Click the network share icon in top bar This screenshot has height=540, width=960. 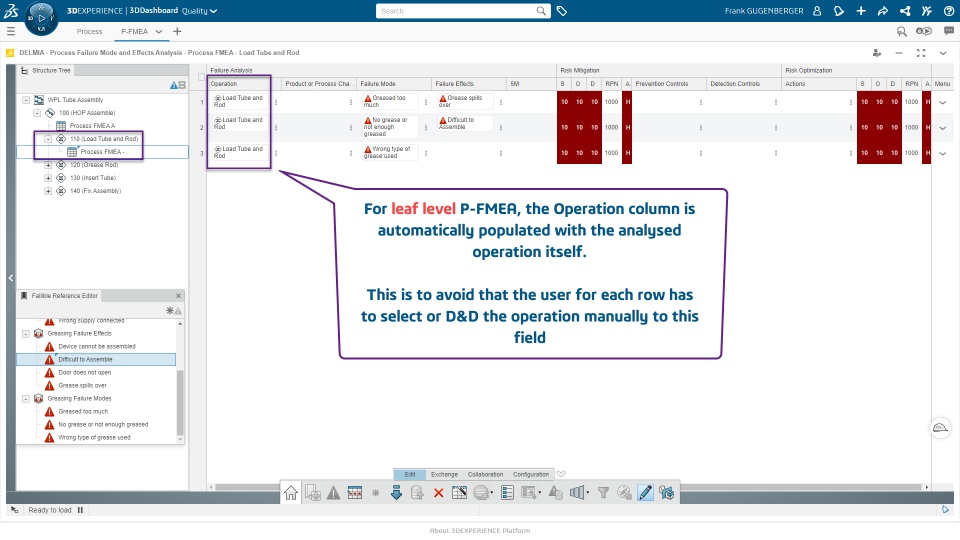(905, 11)
